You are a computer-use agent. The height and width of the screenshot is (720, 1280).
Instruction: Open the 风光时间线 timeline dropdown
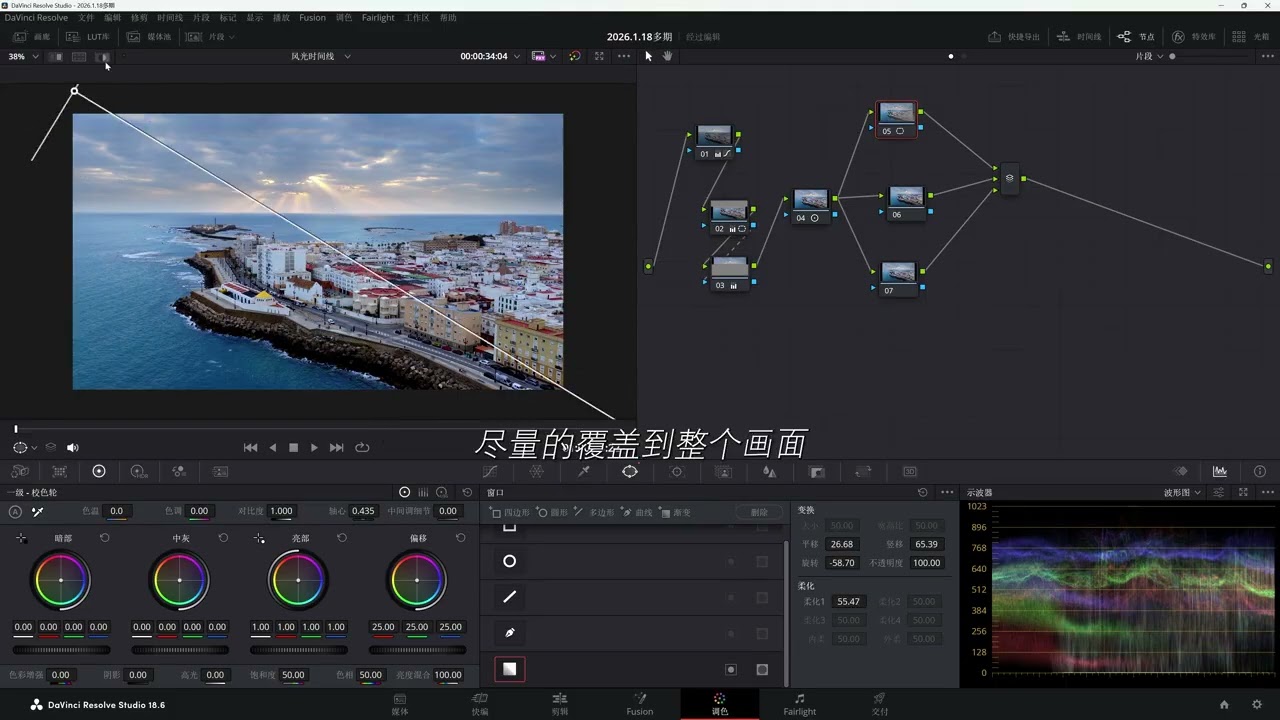tap(320, 57)
